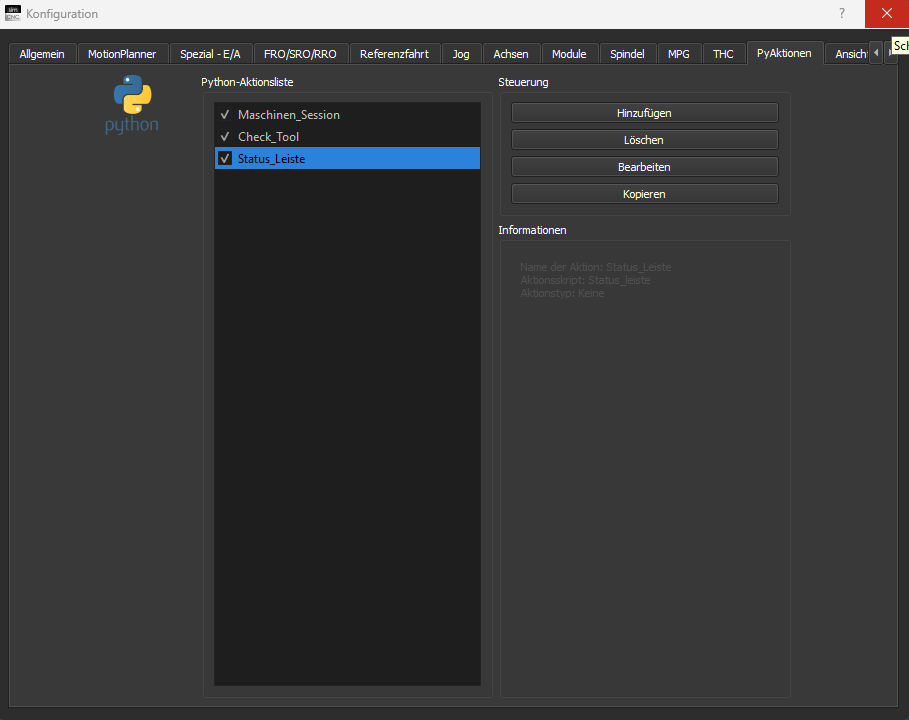Open the Module tab
Image resolution: width=909 pixels, height=720 pixels.
tap(569, 54)
